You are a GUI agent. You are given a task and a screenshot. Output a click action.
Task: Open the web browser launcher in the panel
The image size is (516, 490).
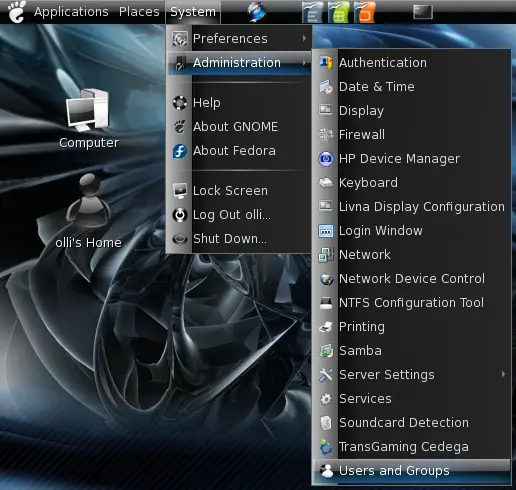coord(256,12)
